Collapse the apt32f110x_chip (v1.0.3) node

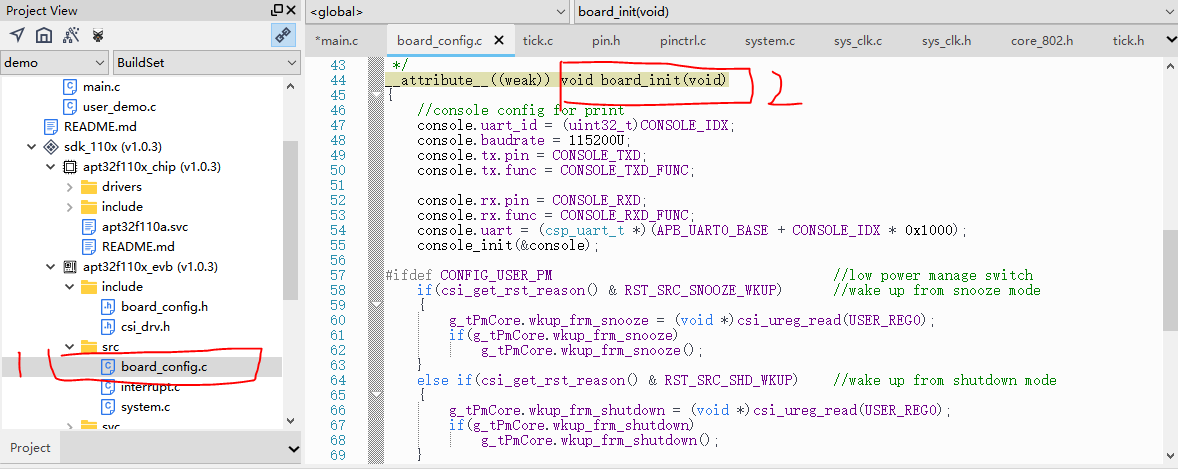coord(50,167)
